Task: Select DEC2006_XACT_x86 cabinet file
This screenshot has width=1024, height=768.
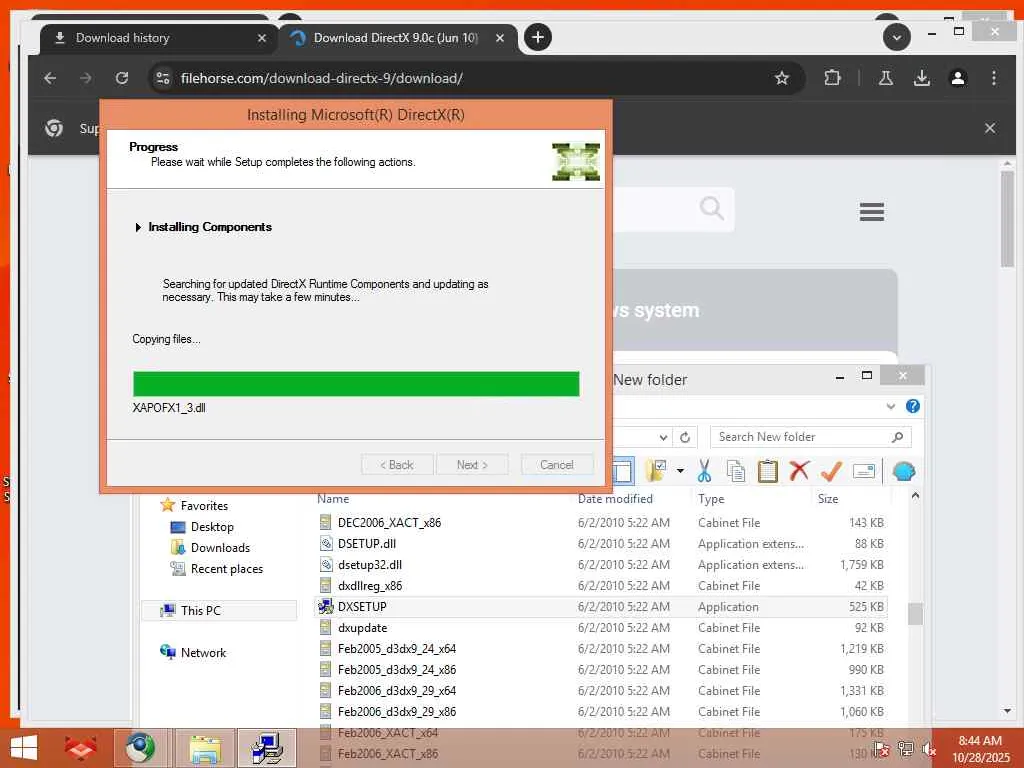Action: [389, 522]
